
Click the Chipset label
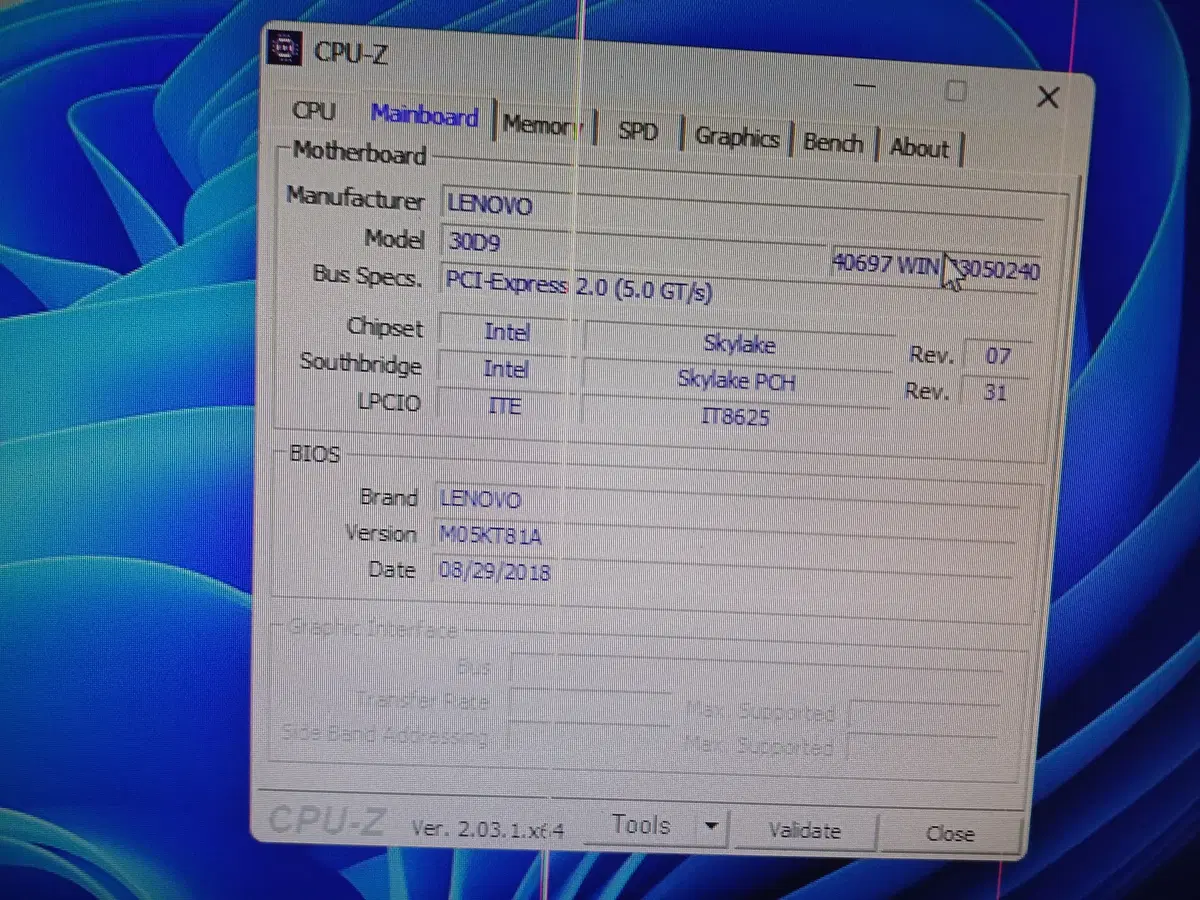[x=385, y=327]
